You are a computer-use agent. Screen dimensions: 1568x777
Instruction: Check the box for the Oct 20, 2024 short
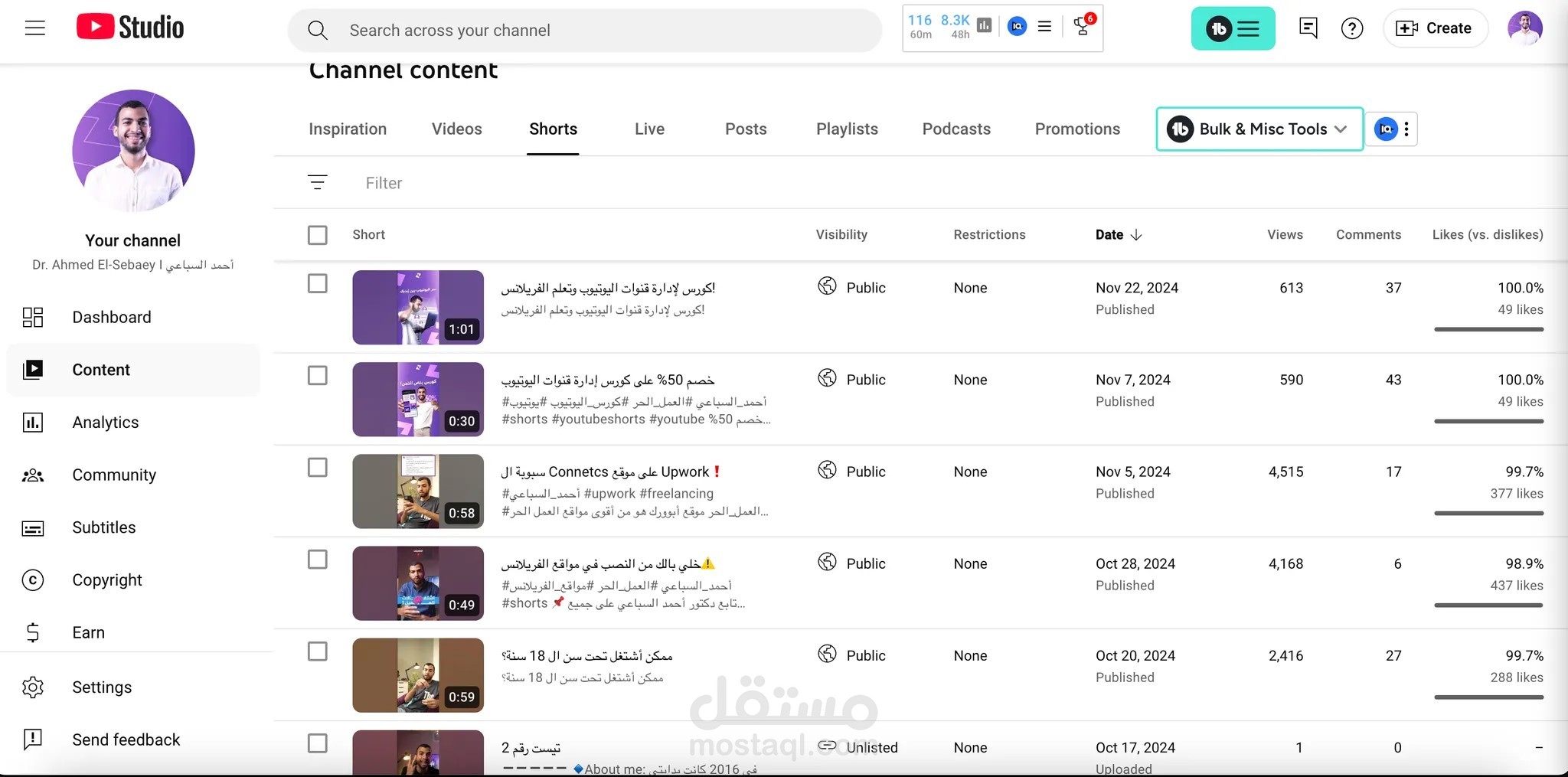[x=317, y=651]
